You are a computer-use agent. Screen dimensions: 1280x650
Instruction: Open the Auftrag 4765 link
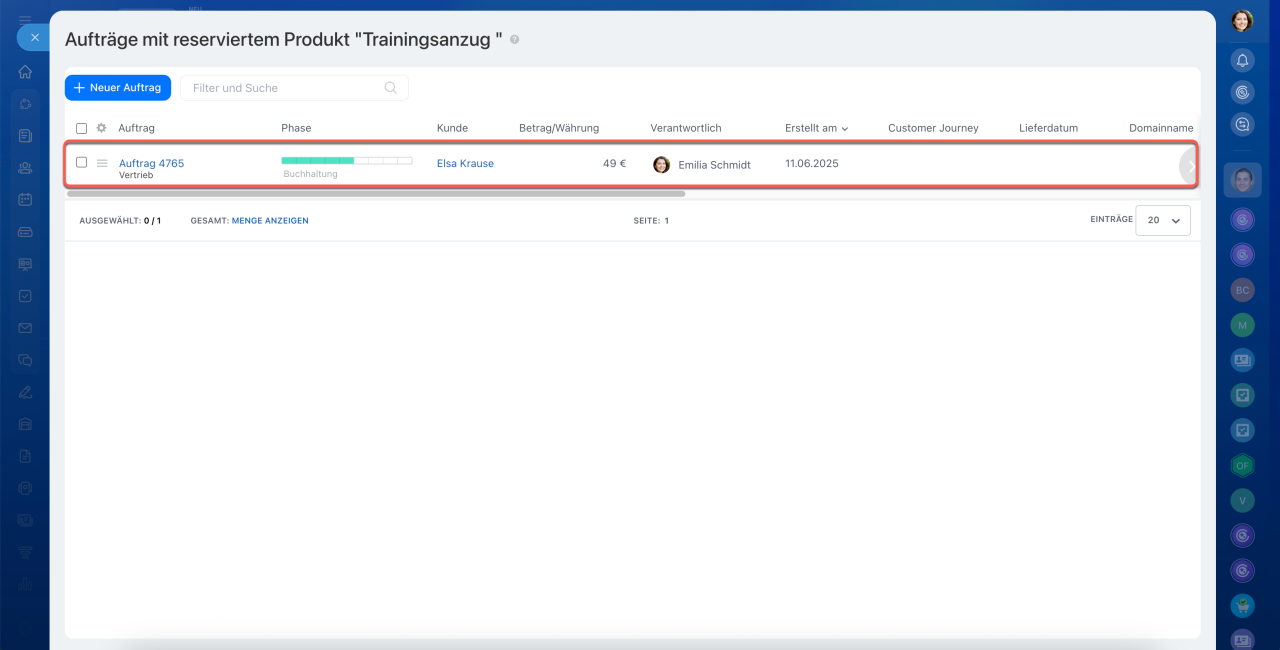pos(151,163)
